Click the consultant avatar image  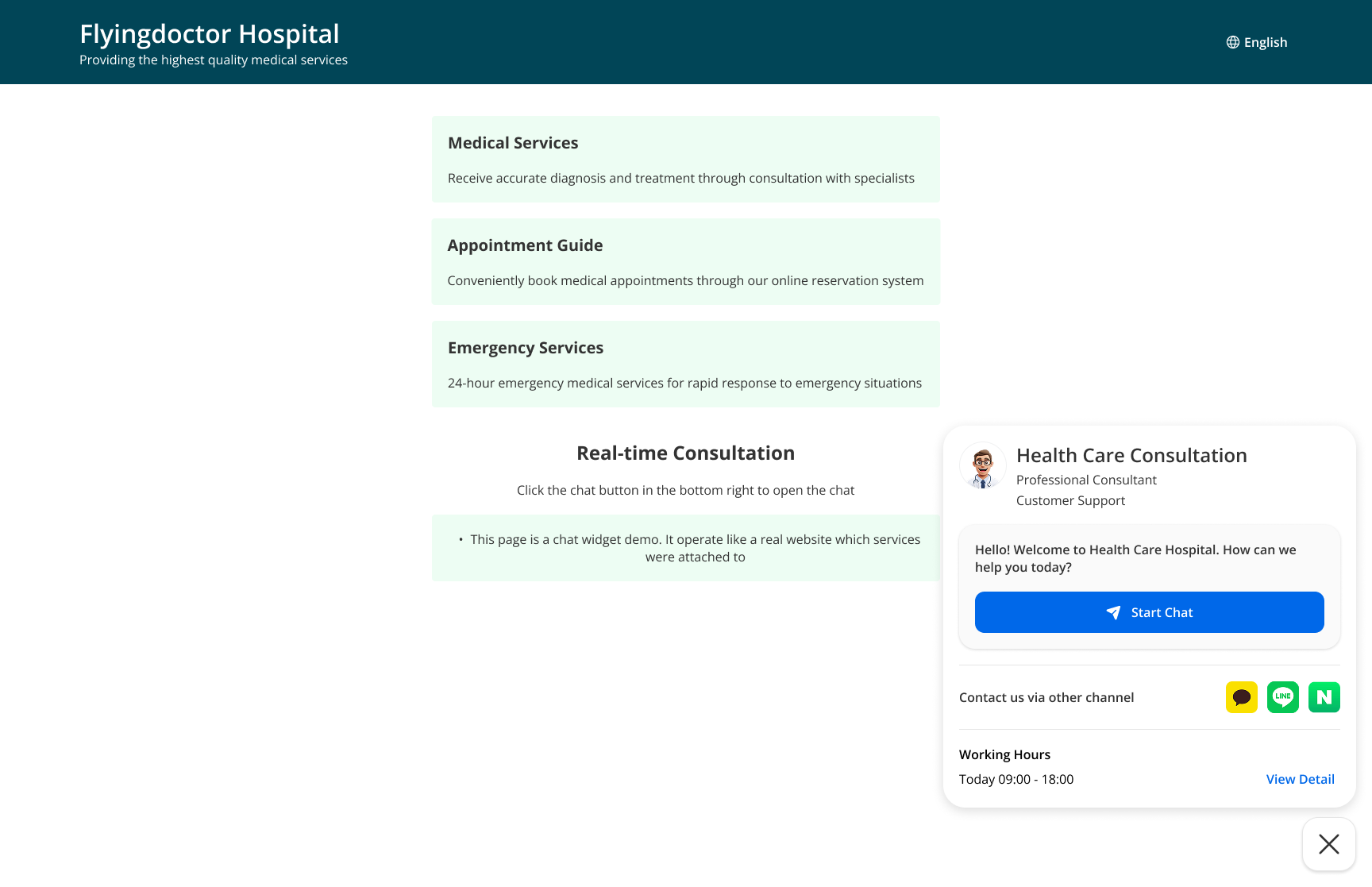tap(982, 465)
